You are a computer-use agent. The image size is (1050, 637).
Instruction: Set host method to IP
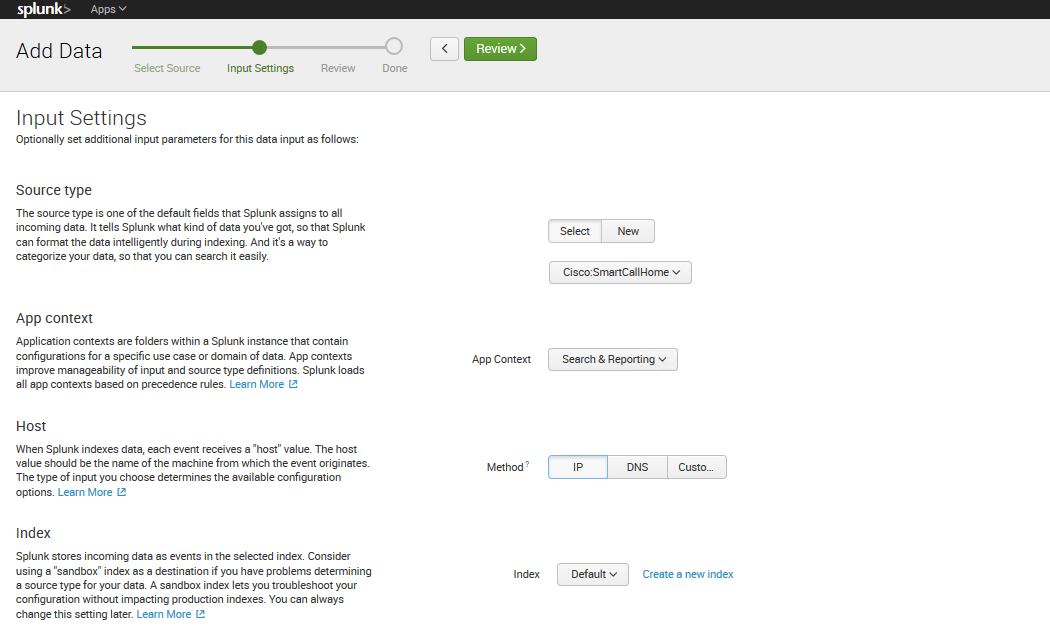[x=578, y=468]
